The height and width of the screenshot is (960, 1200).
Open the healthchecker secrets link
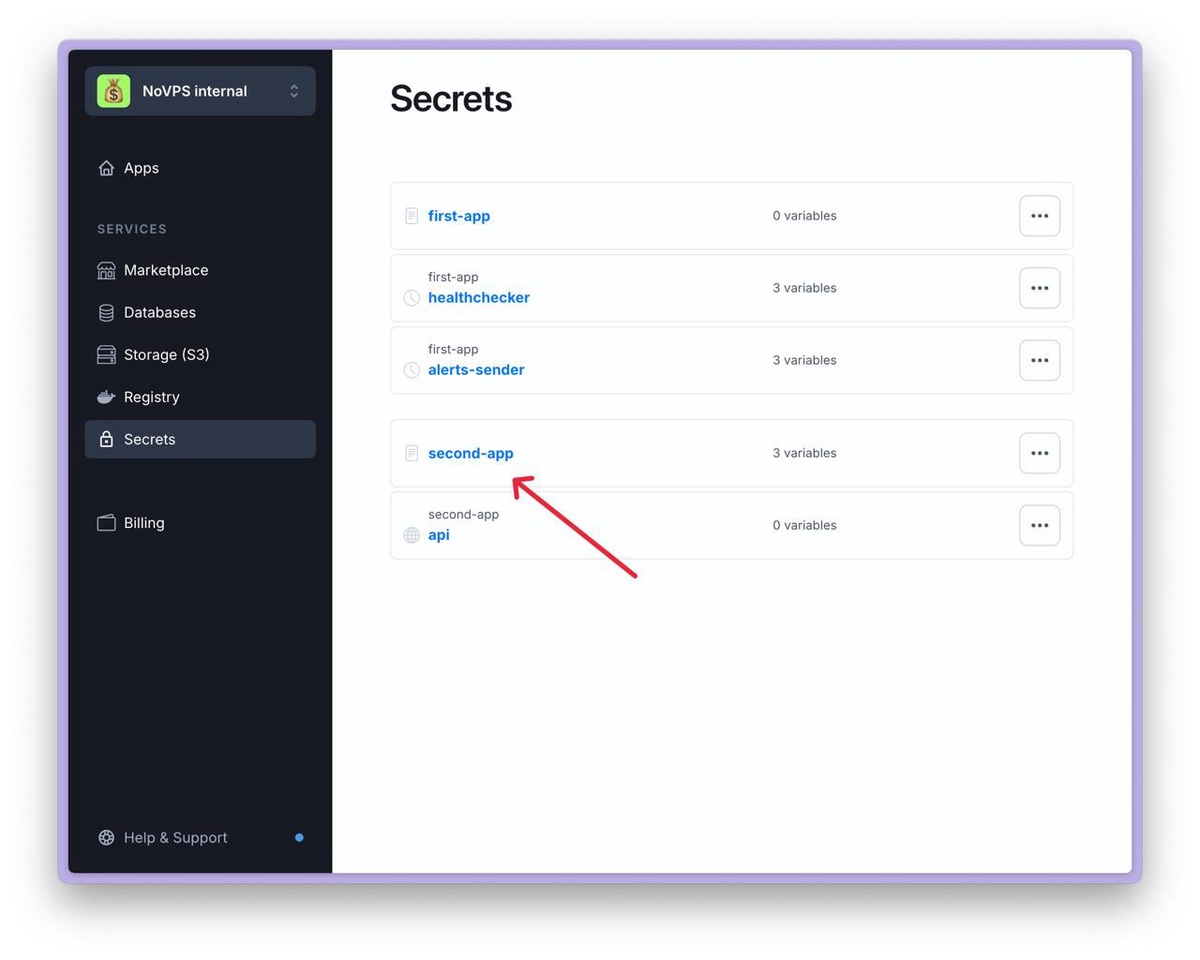(x=479, y=298)
